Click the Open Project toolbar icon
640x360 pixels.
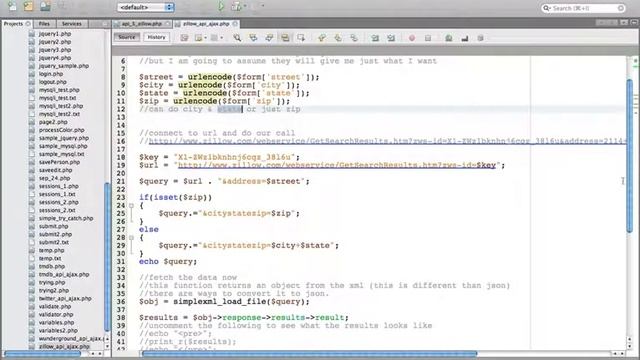tap(45, 6)
